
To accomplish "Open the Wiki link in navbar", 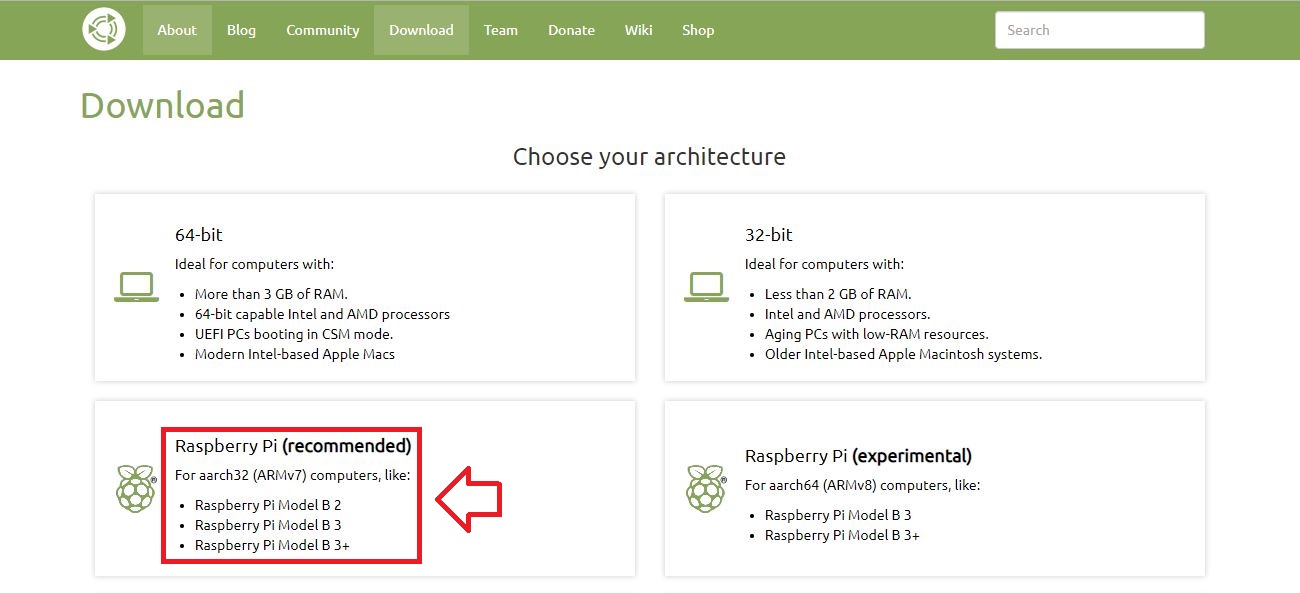I will pos(639,30).
